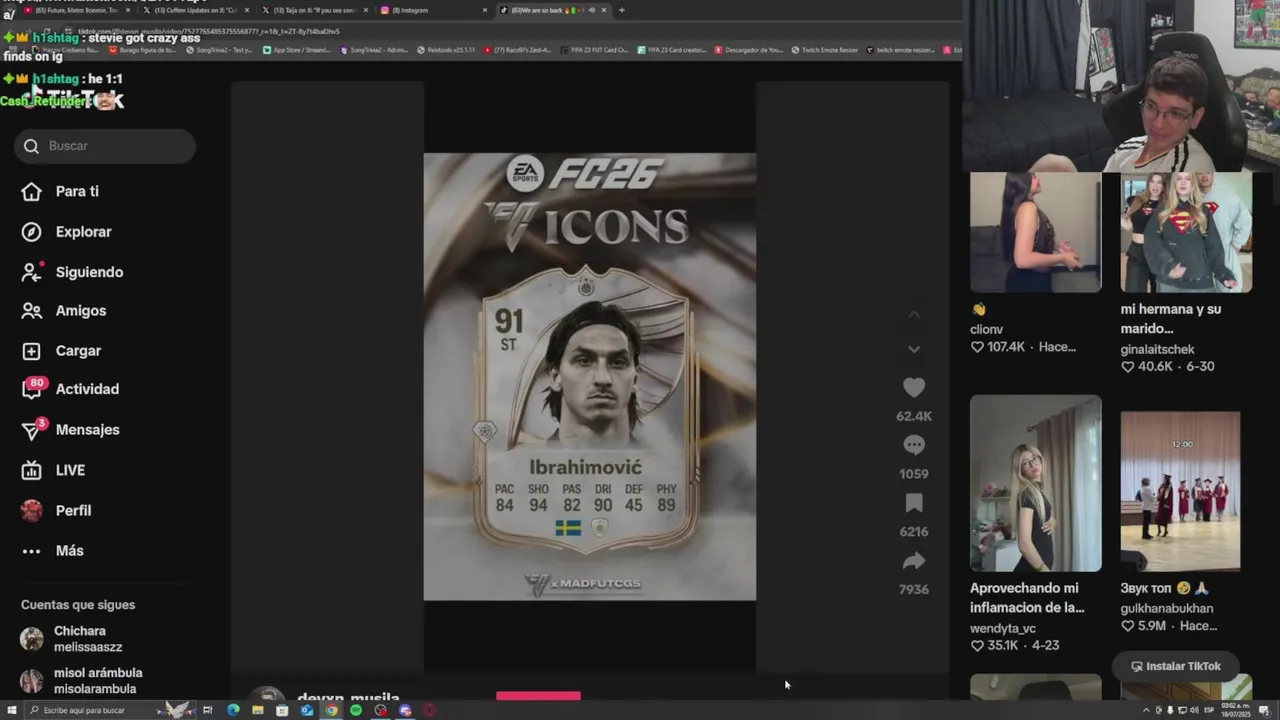Open the taskbar clock showing 03:02
Image resolution: width=1280 pixels, height=720 pixels.
1237,710
